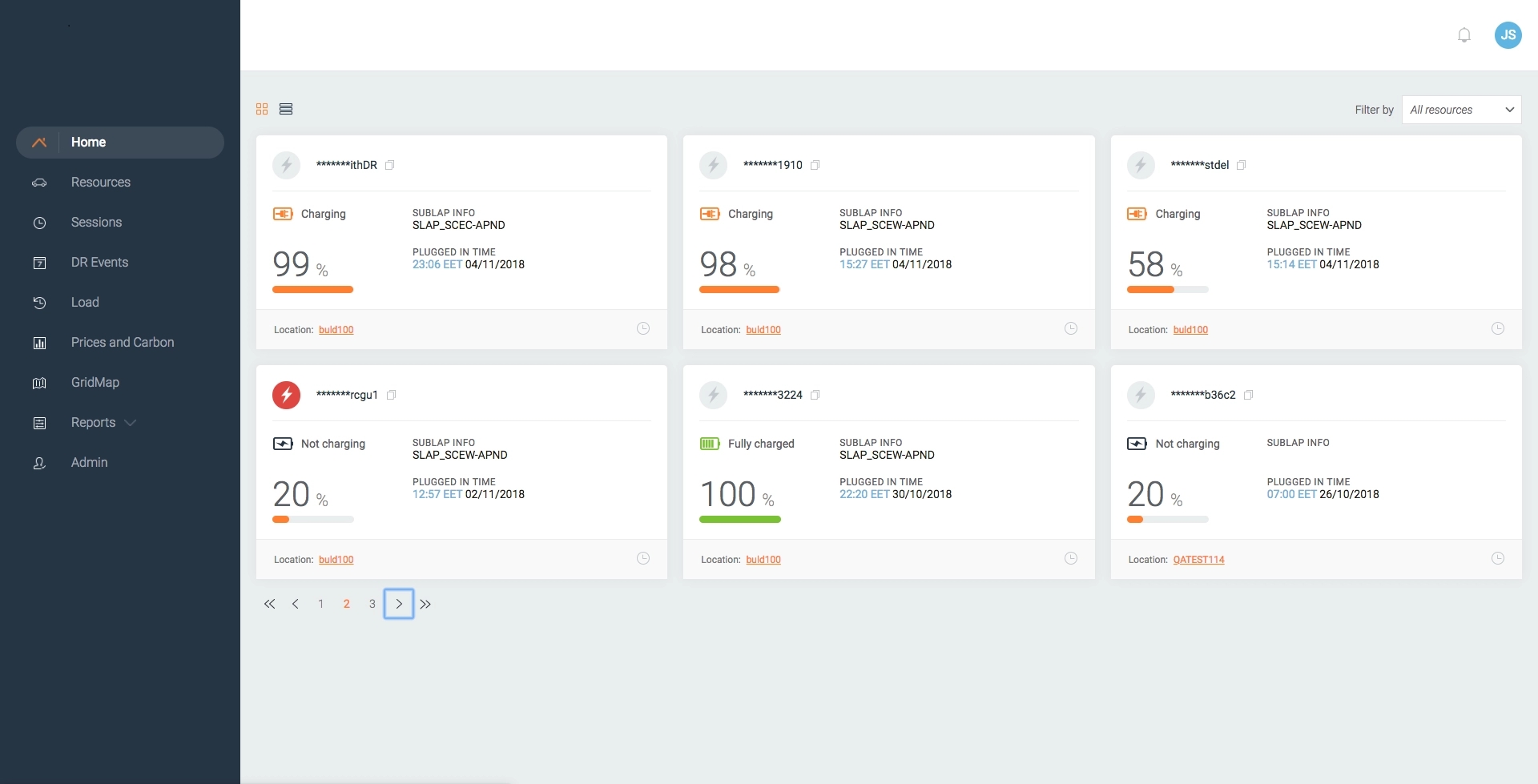Open the JS user profile avatar
The width and height of the screenshot is (1538, 784).
pos(1508,35)
